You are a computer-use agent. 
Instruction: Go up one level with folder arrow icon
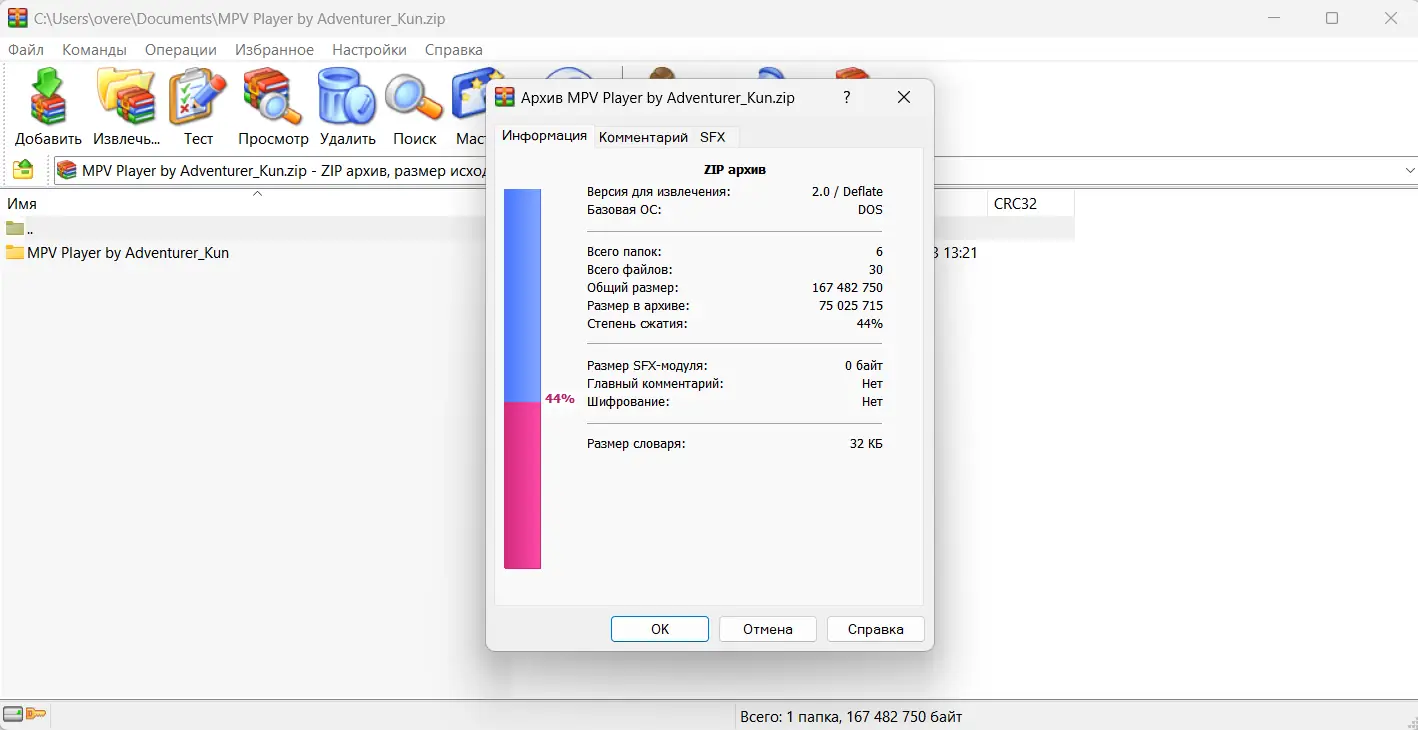[x=23, y=170]
